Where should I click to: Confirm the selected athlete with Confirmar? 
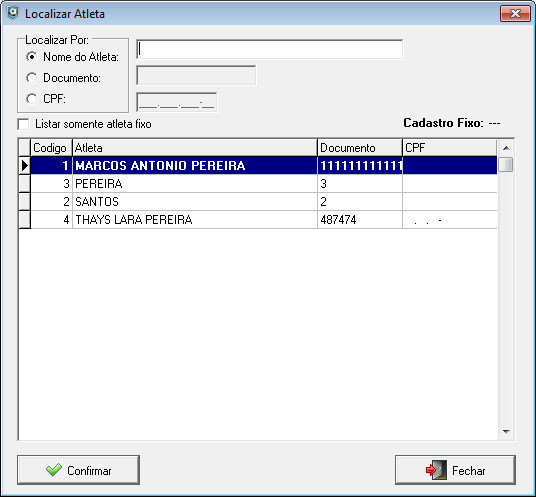coord(79,470)
